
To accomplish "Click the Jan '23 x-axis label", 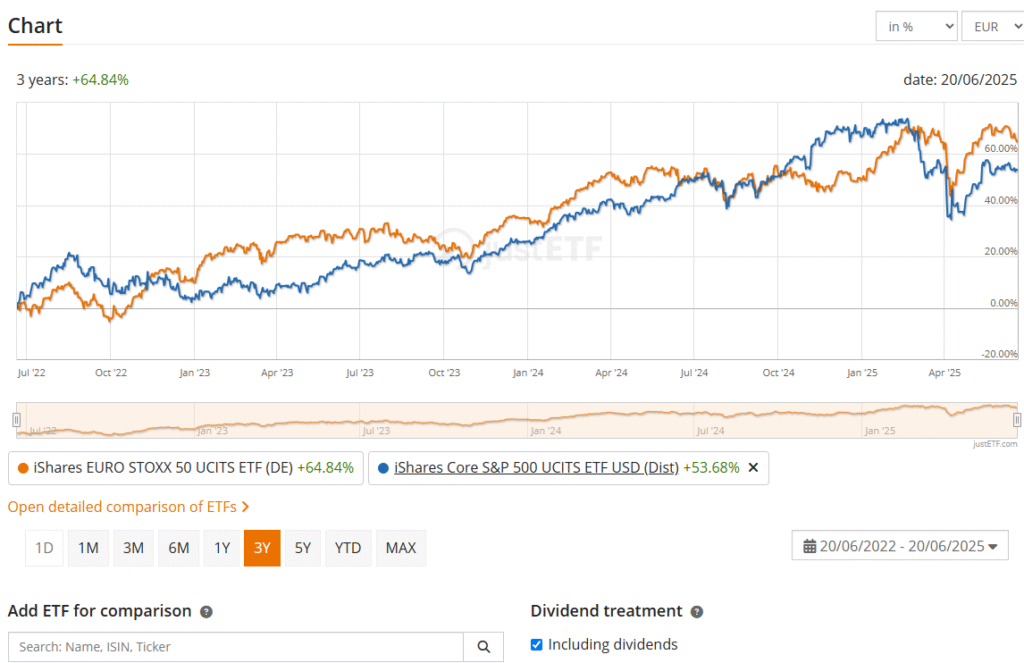I will pos(195,372).
